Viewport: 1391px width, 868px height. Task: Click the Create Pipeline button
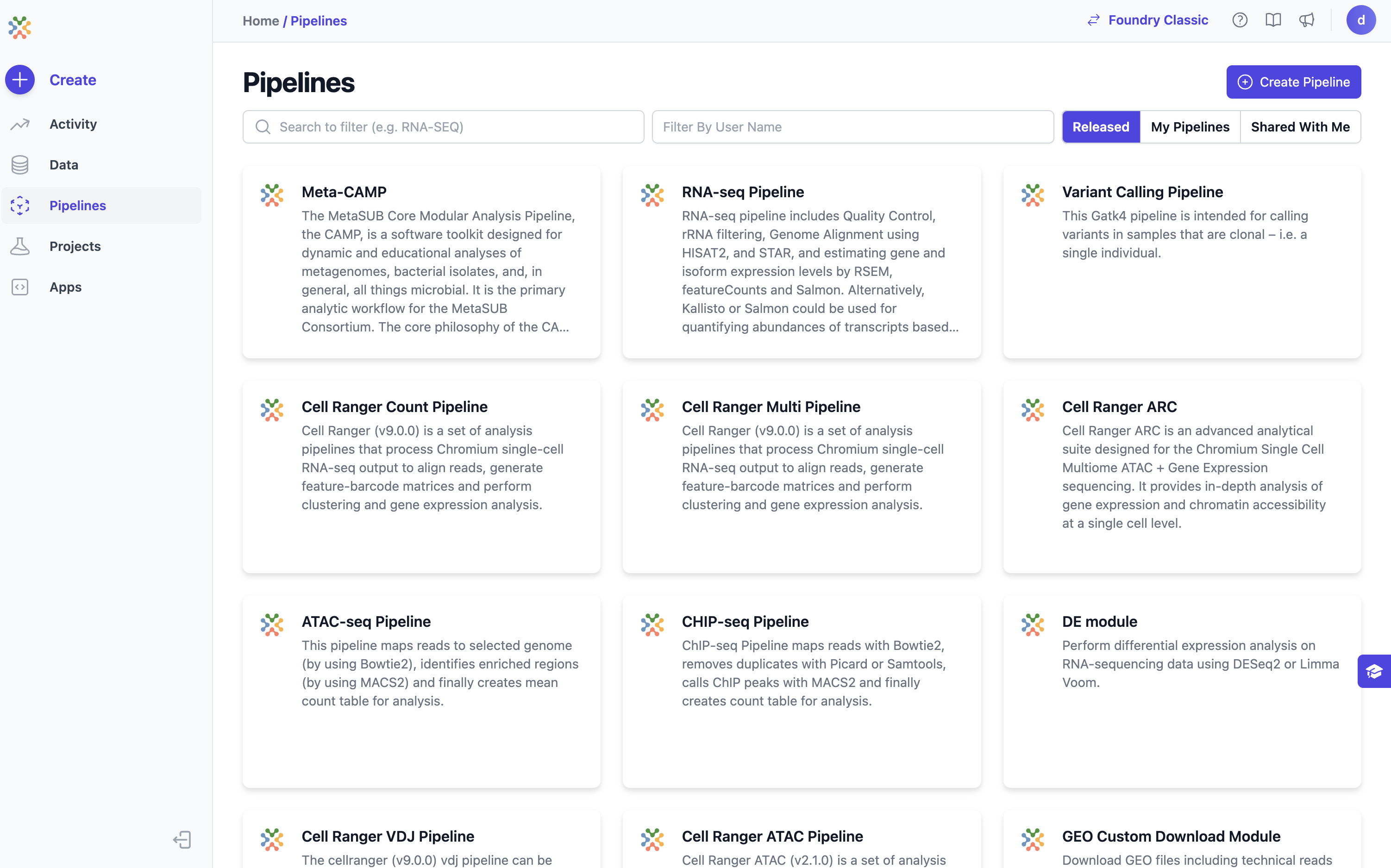point(1293,82)
